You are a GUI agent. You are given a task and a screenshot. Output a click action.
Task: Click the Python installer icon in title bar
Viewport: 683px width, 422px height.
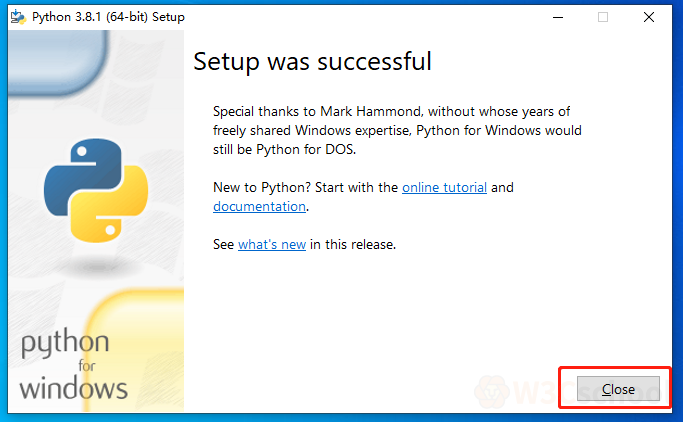click(18, 17)
